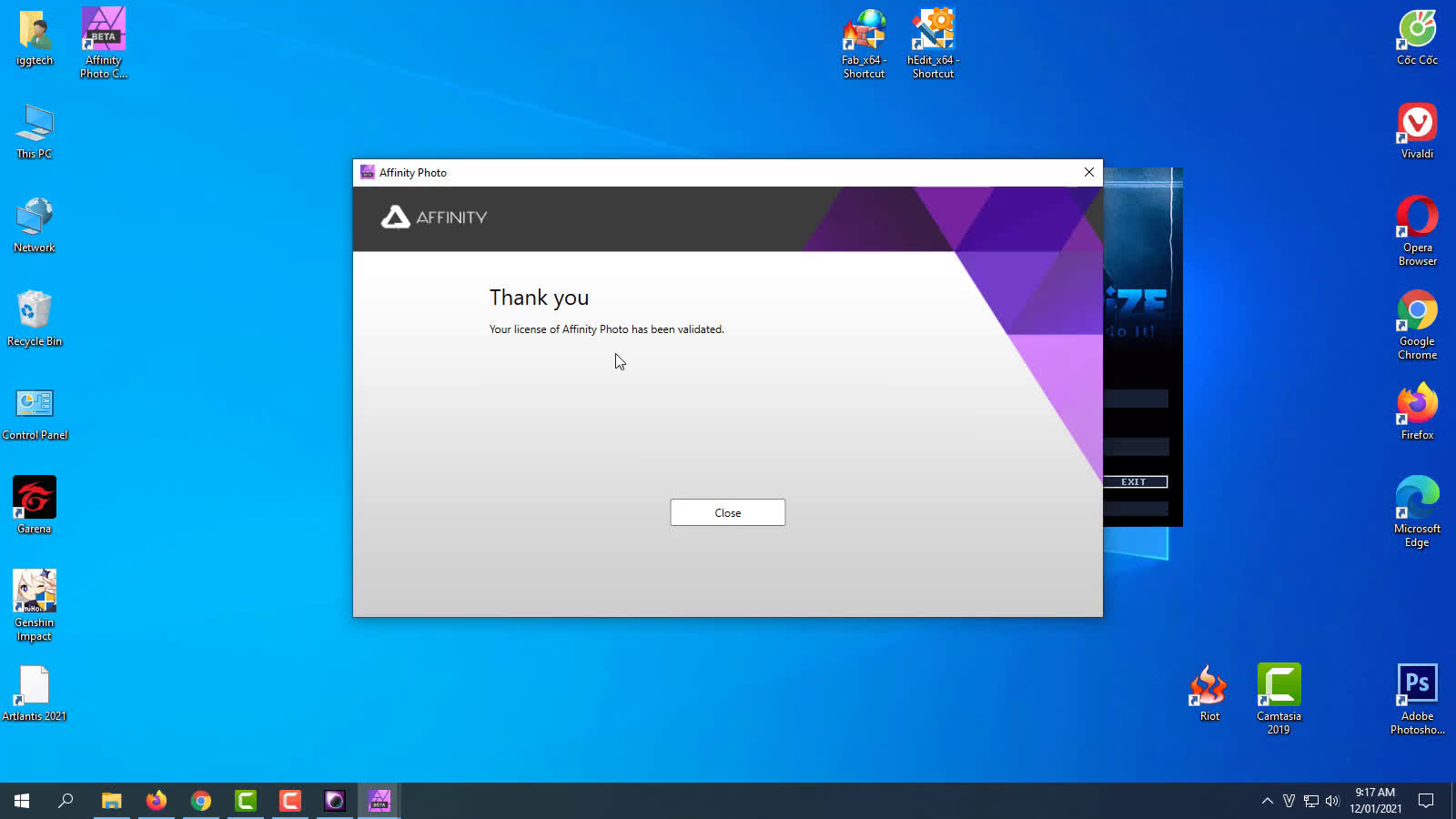Viewport: 1456px width, 819px height.
Task: Click the Affinity Photo title bar icon
Action: coord(368,172)
